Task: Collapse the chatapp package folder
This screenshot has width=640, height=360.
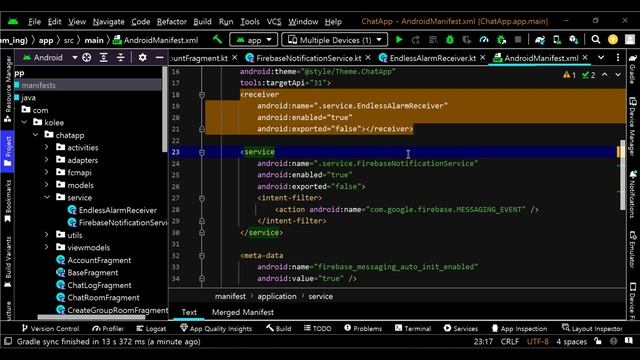Action: coord(36,135)
